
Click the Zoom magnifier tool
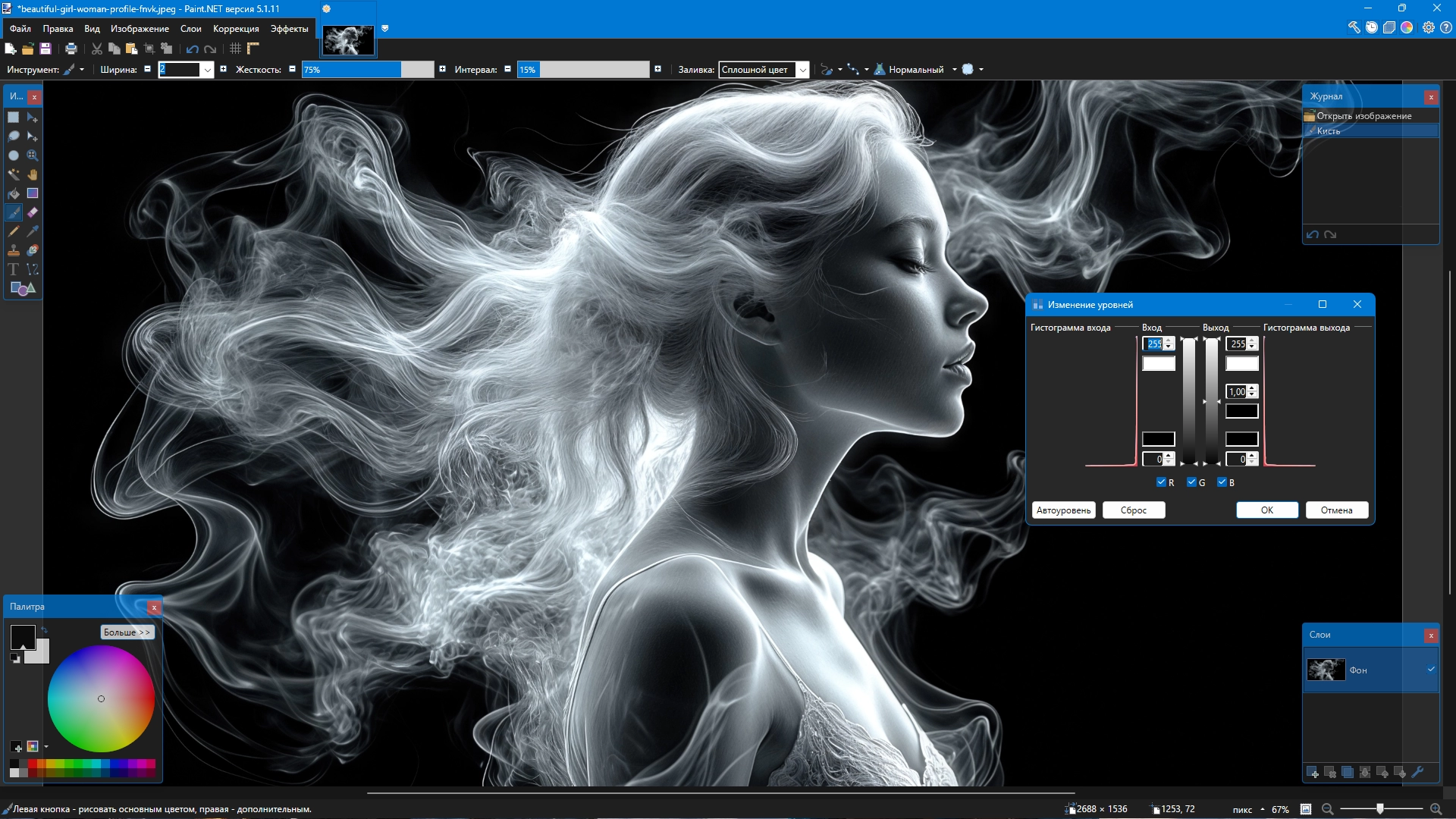coord(33,155)
